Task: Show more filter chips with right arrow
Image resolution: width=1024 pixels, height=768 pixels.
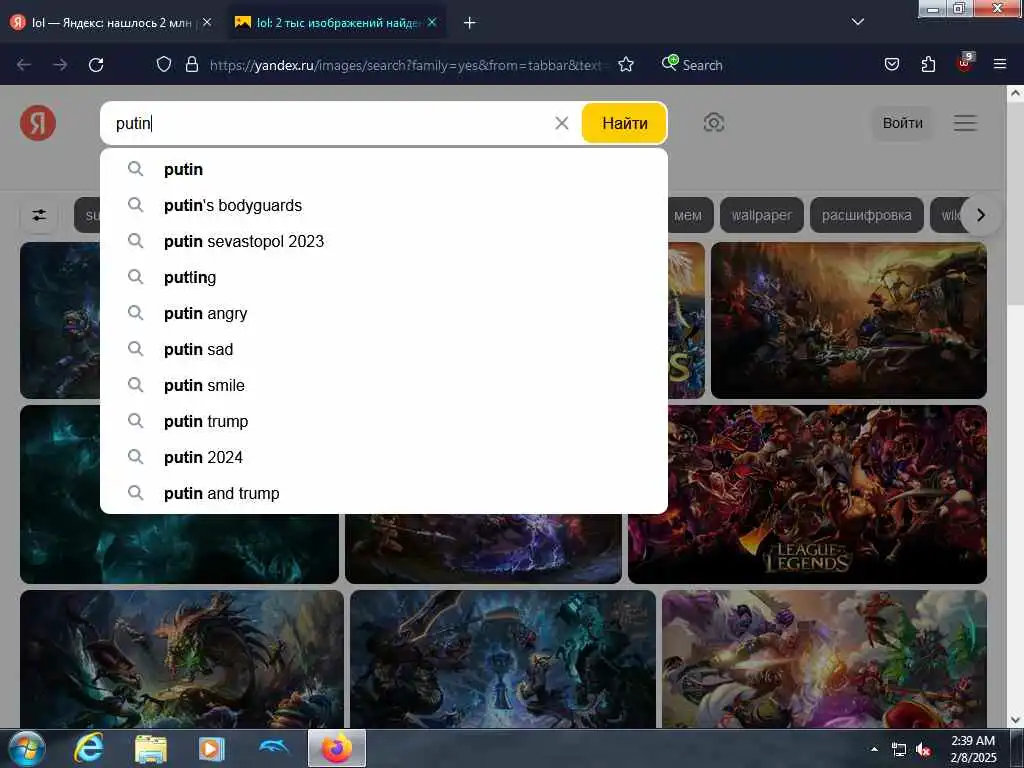Action: pos(980,215)
